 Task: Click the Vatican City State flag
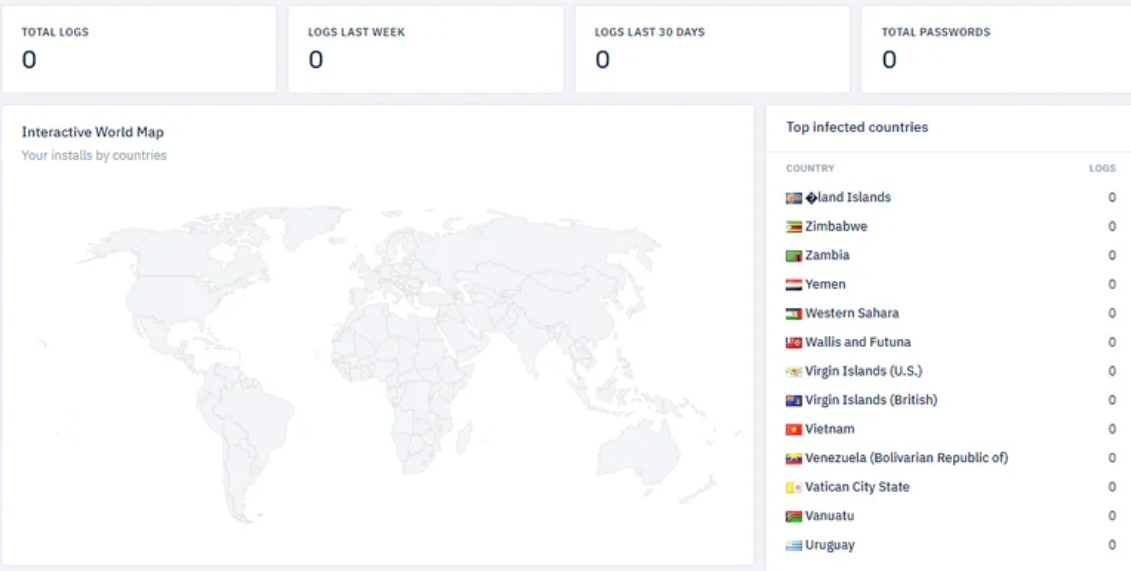(794, 488)
